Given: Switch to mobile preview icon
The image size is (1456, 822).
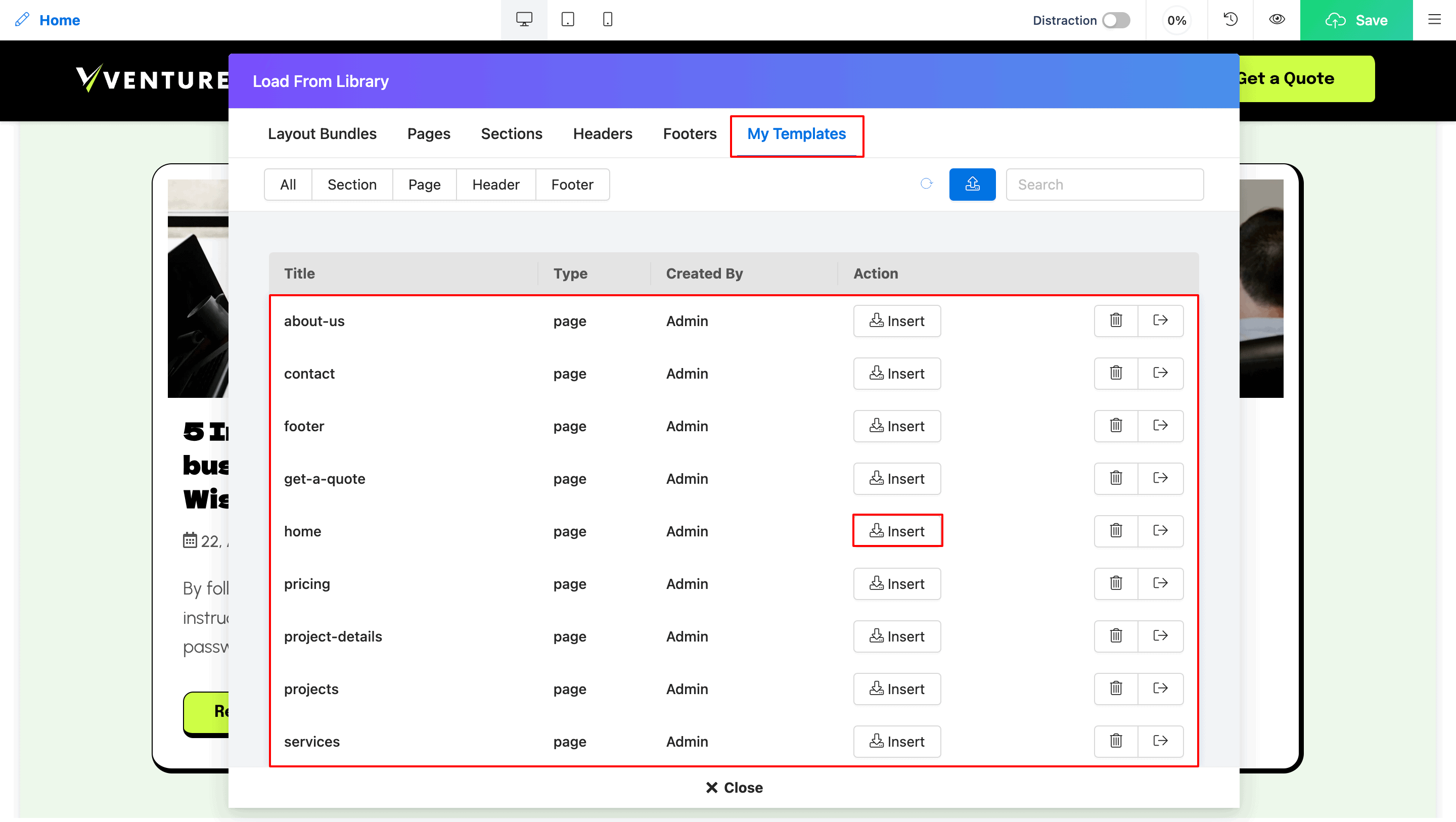Looking at the screenshot, I should click(608, 20).
